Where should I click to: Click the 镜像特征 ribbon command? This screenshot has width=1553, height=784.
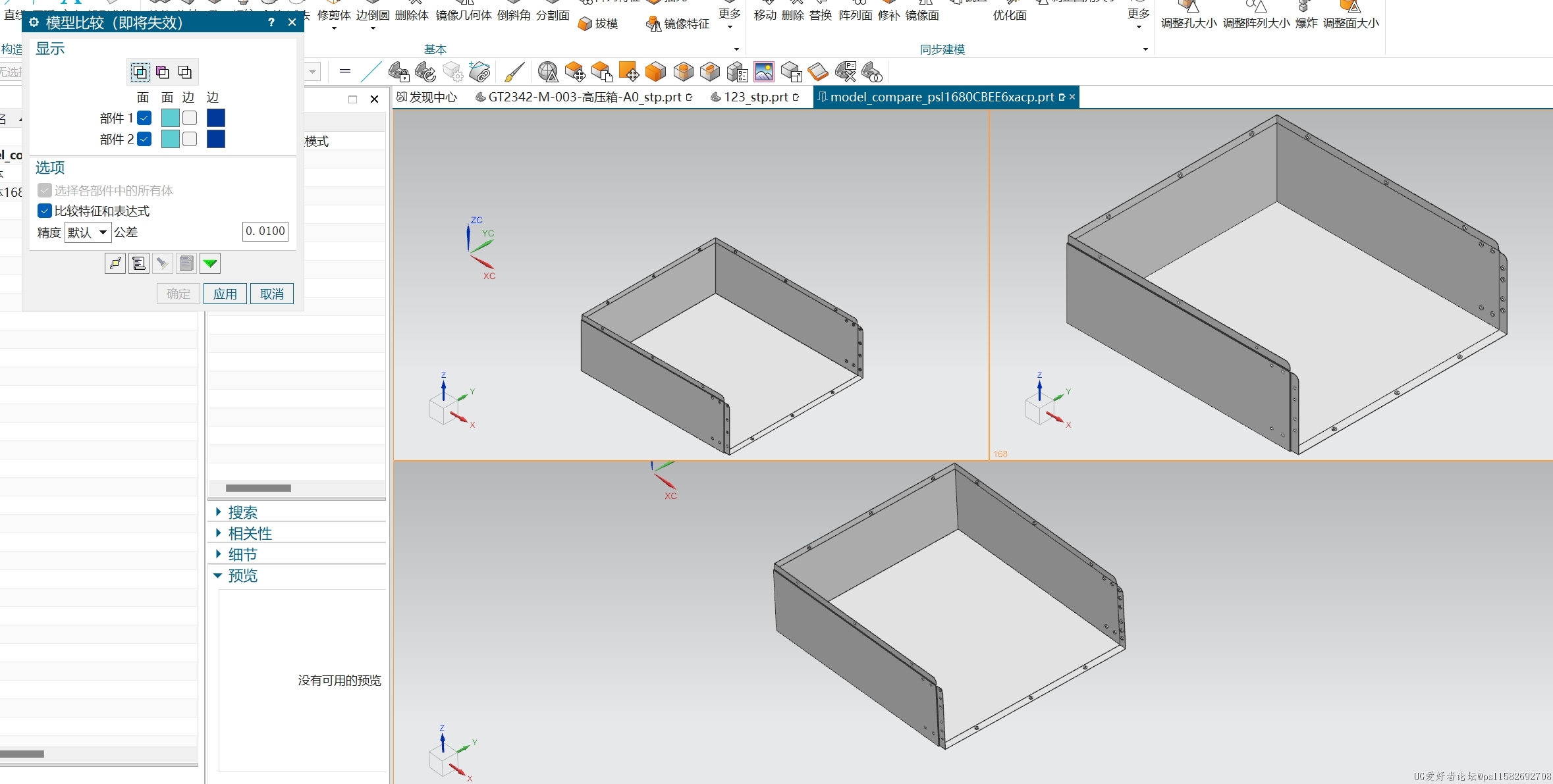pyautogui.click(x=678, y=24)
